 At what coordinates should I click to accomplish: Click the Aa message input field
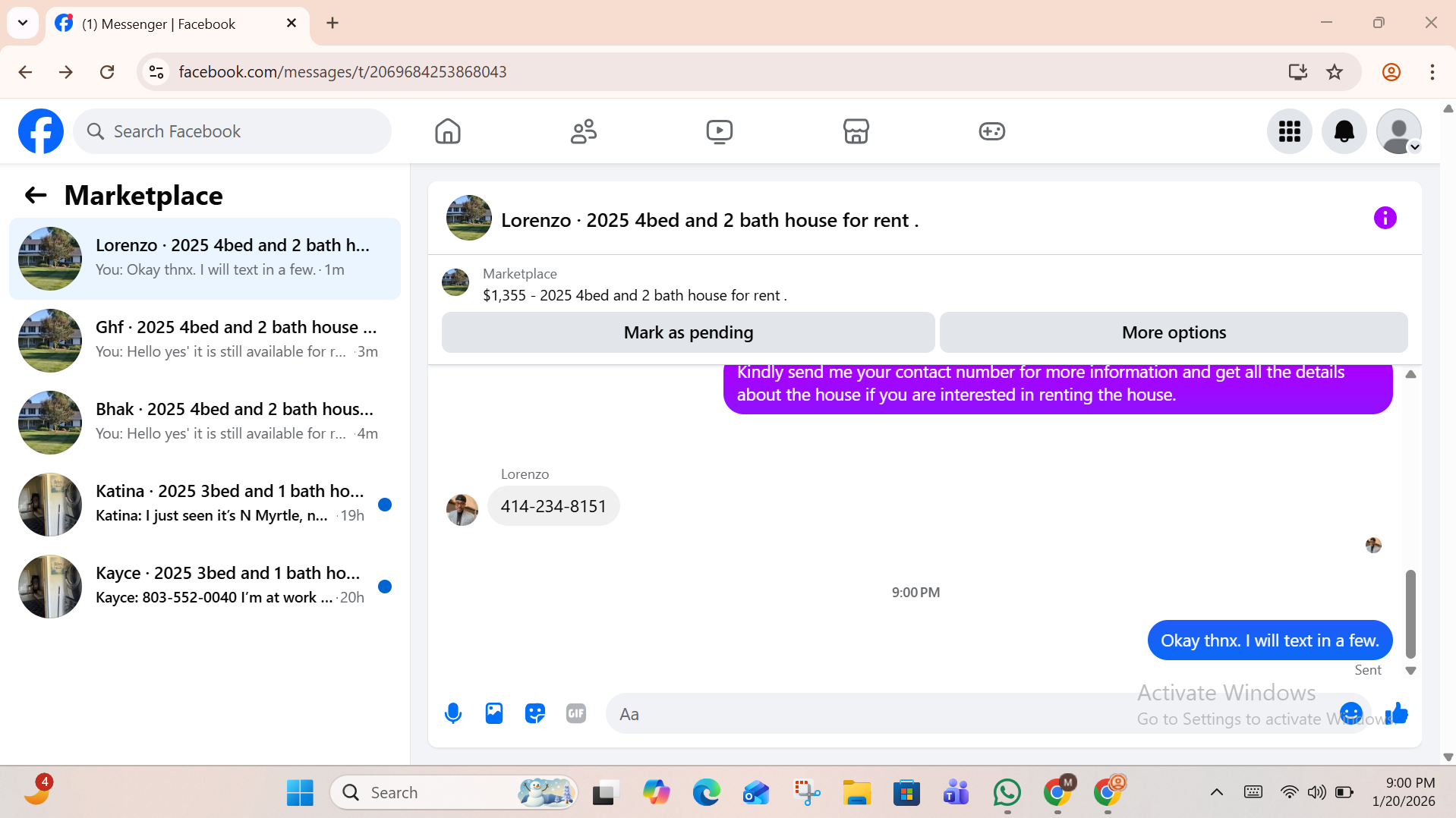972,713
